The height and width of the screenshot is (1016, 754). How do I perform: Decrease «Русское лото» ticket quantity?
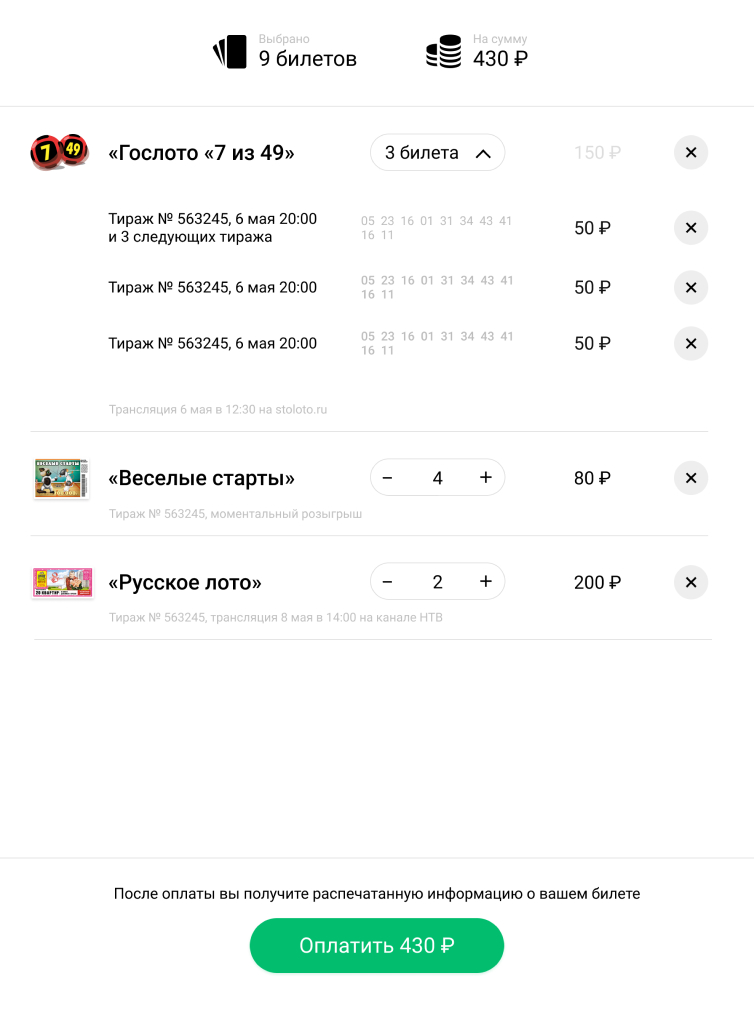click(x=388, y=582)
